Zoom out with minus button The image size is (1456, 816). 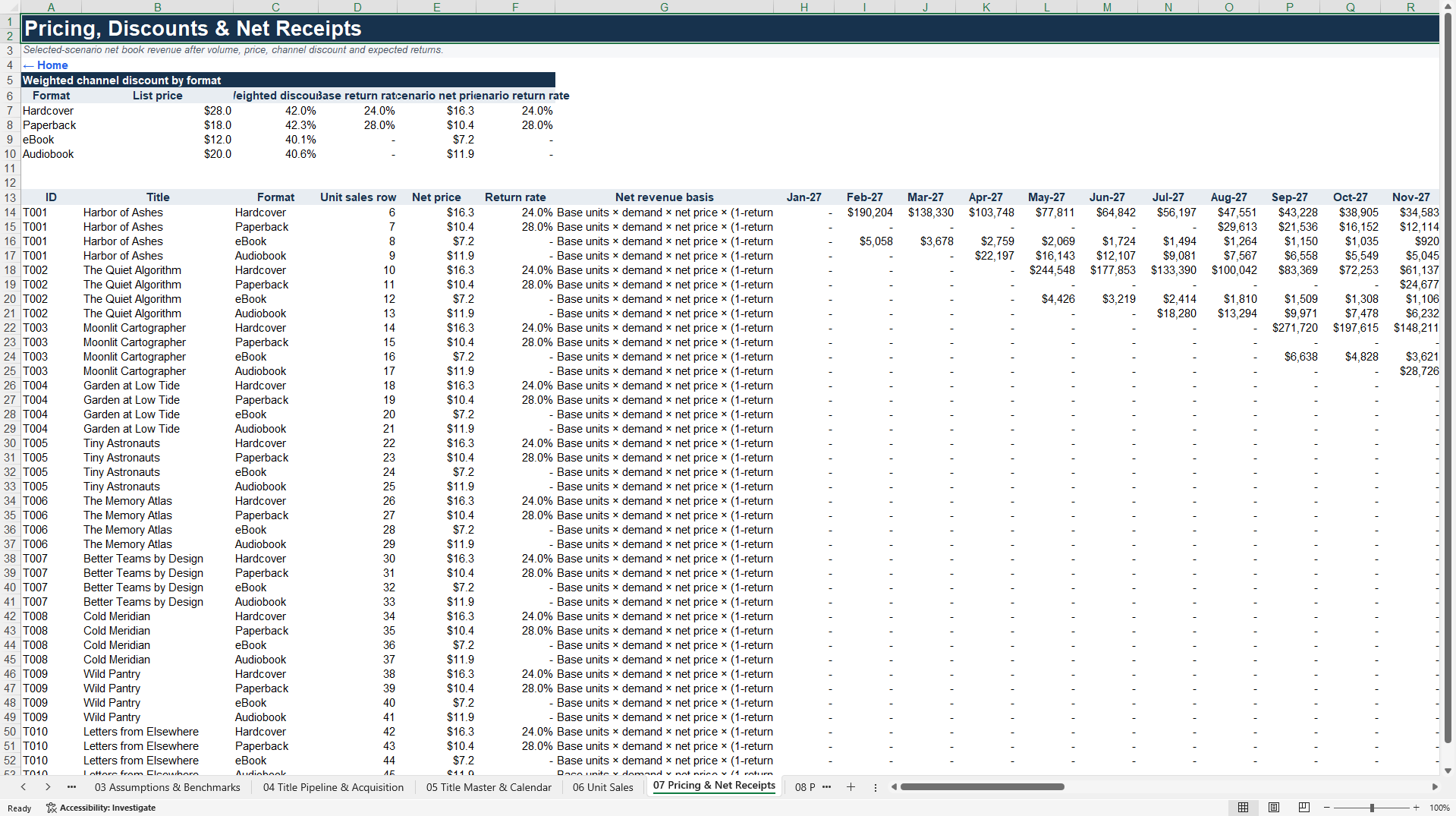1327,808
